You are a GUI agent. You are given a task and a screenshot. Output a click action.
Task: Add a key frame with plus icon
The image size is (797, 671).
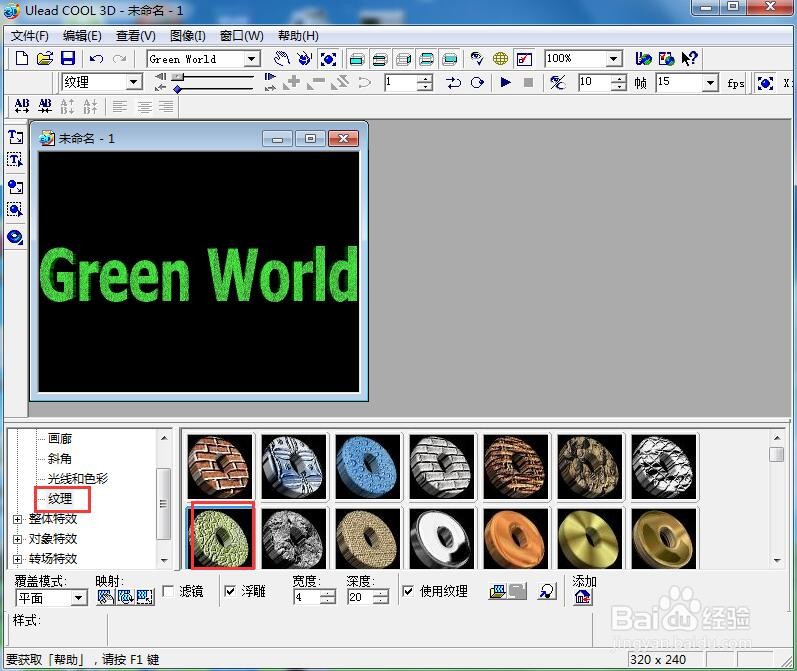click(x=292, y=82)
